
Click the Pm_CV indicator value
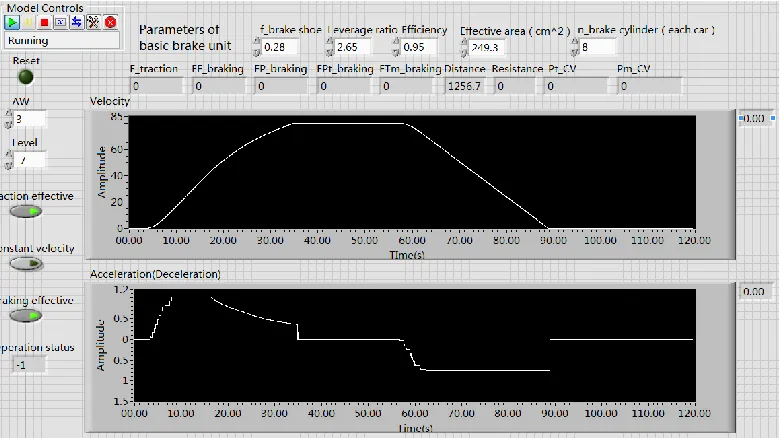point(650,86)
